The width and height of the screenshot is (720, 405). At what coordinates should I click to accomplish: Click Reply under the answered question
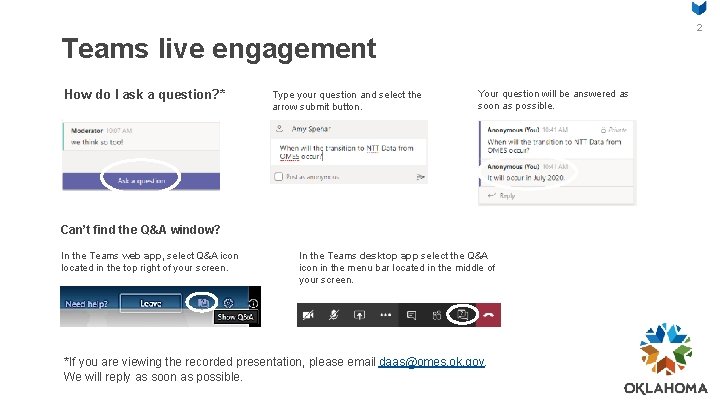click(501, 196)
